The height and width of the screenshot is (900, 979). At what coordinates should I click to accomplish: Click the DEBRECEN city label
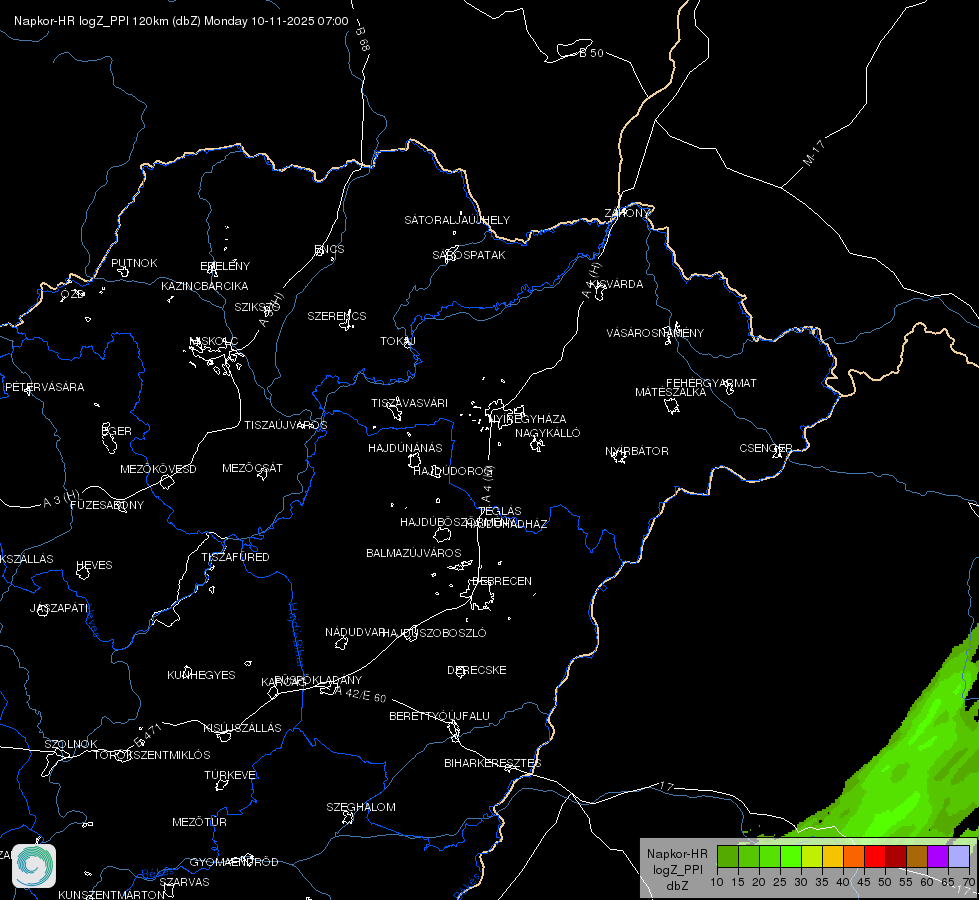502,581
